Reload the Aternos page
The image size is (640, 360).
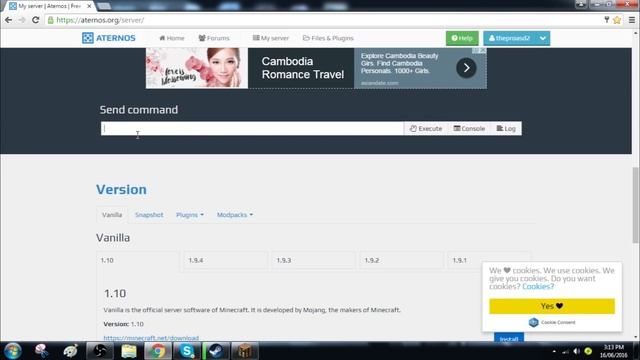click(x=36, y=20)
